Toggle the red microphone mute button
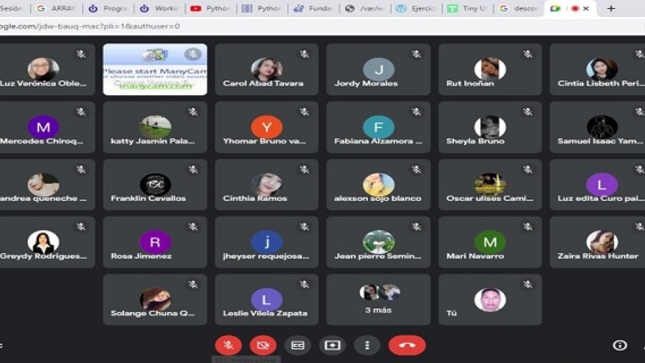Viewport: 645px width, 363px height. click(228, 345)
